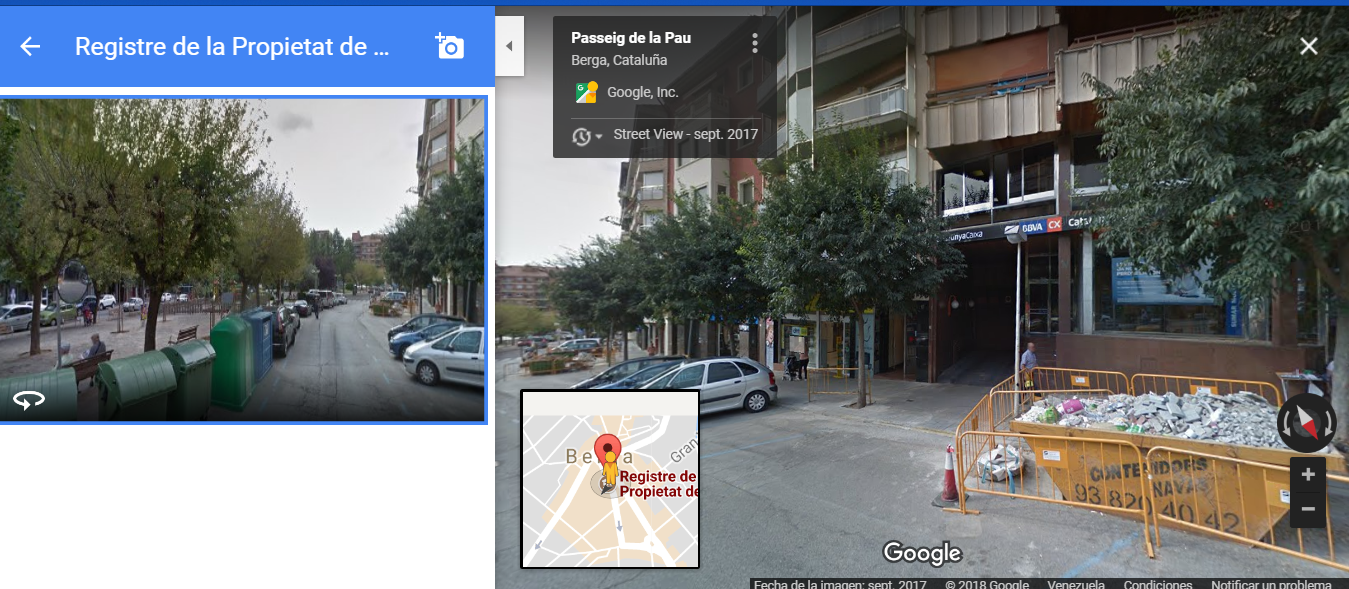Expand the Street View date history dropdown
This screenshot has height=589, width=1349.
587,136
